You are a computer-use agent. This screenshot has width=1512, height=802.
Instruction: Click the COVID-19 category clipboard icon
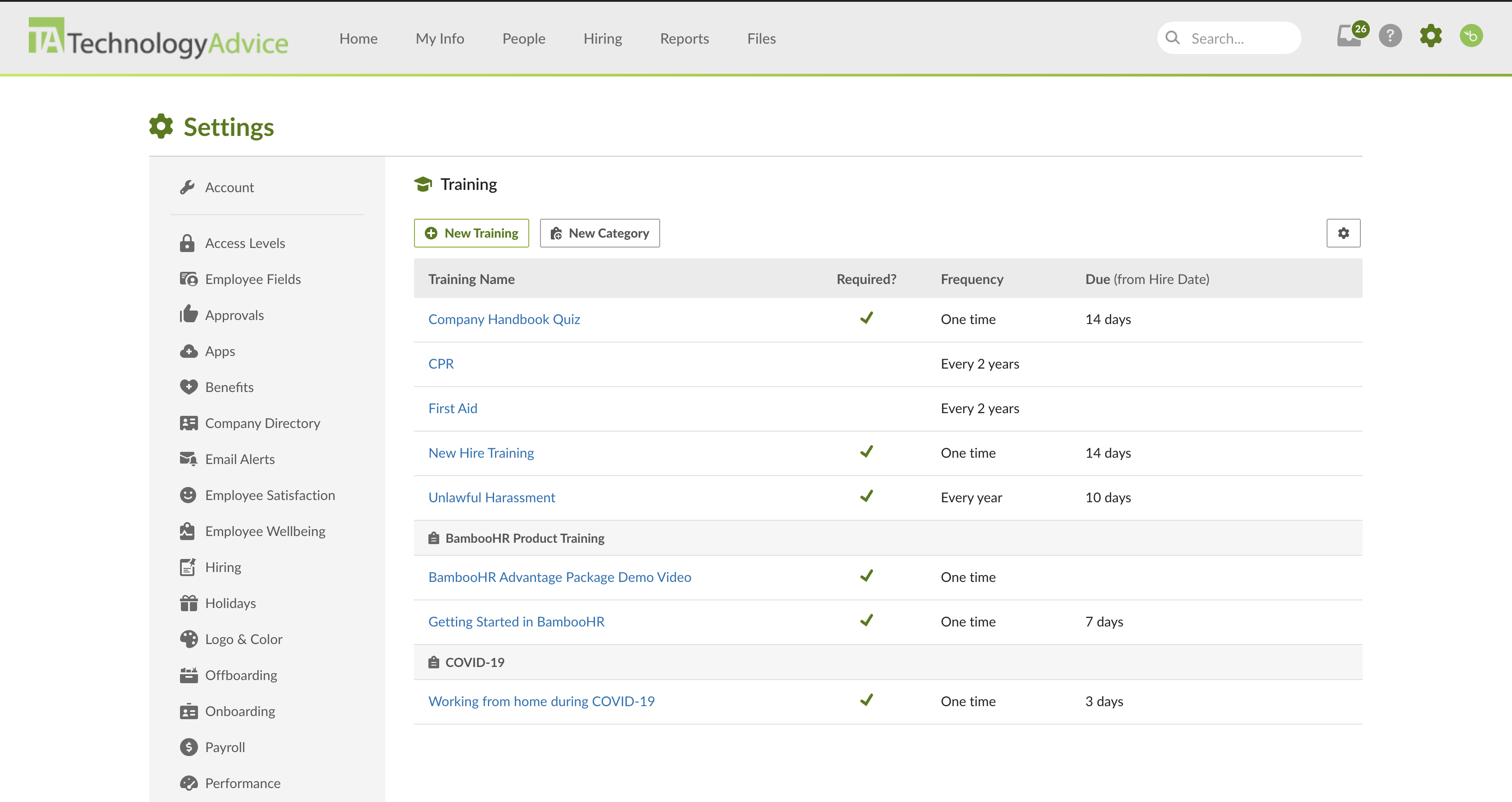[434, 662]
